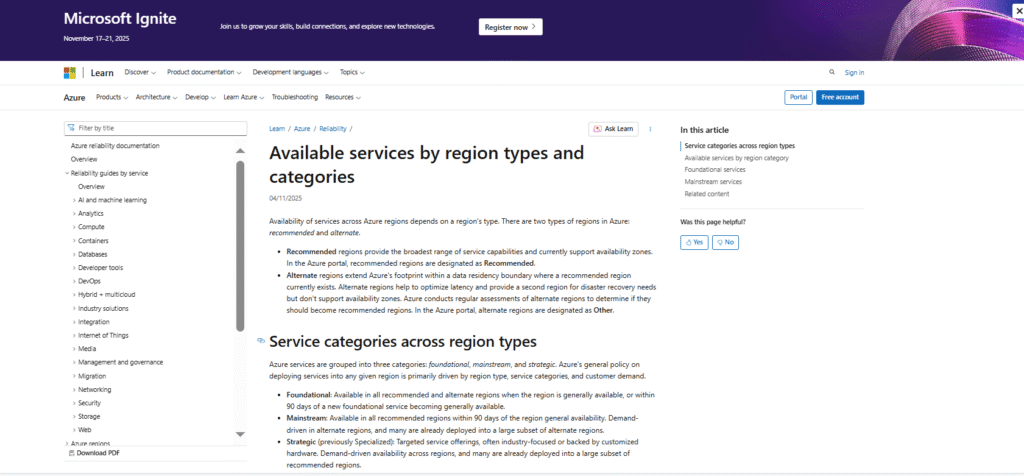This screenshot has height=476, width=1024.
Task: Click the sidebar scroll up arrow
Action: pos(240,151)
